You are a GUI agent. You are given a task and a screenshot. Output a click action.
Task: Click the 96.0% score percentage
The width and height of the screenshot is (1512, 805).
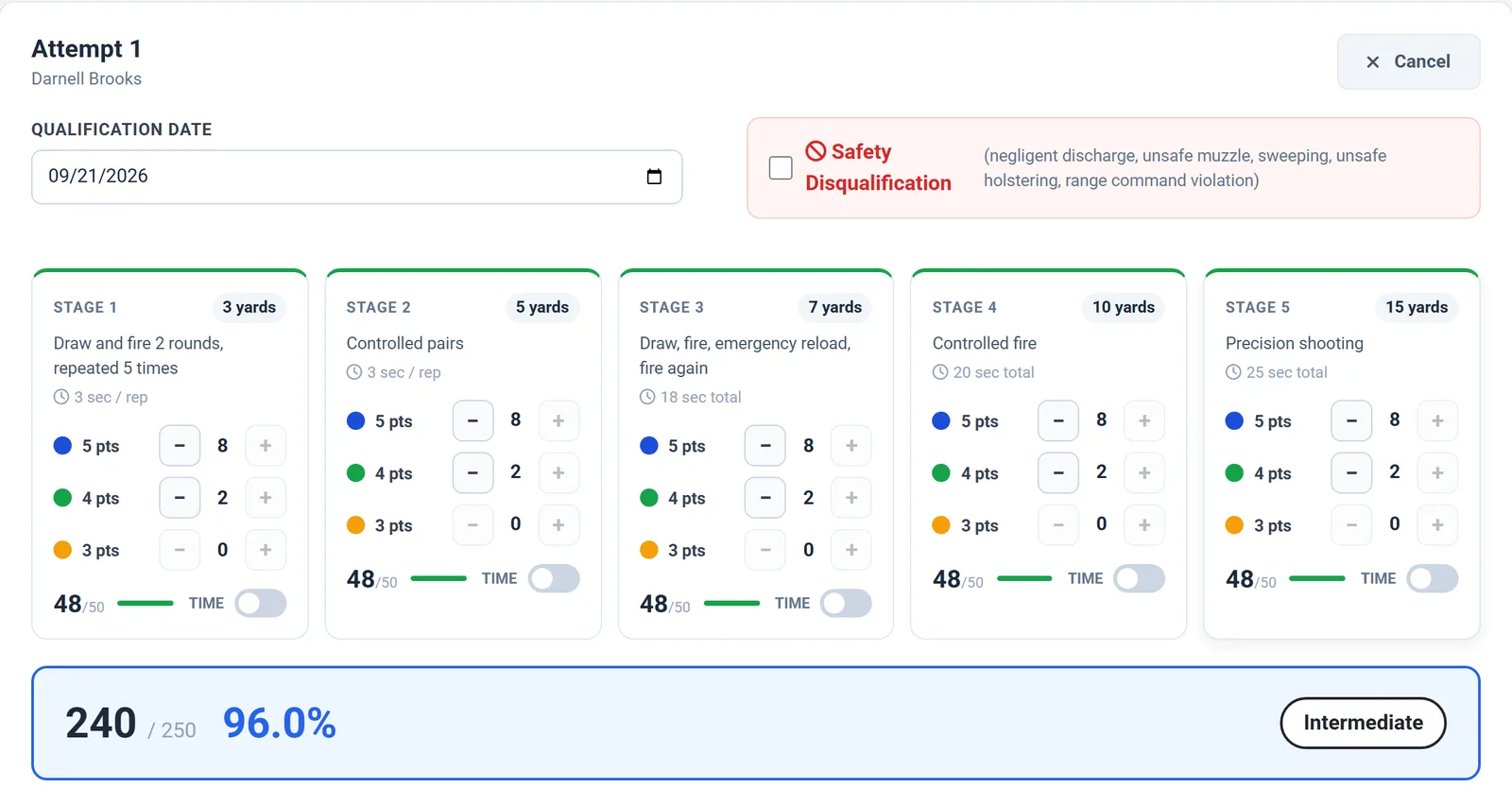280,724
